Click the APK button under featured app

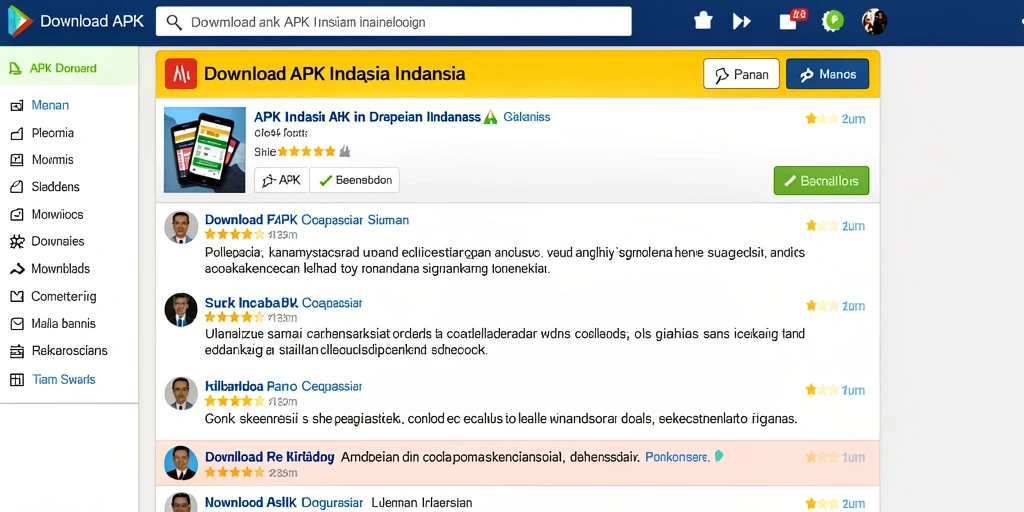281,180
